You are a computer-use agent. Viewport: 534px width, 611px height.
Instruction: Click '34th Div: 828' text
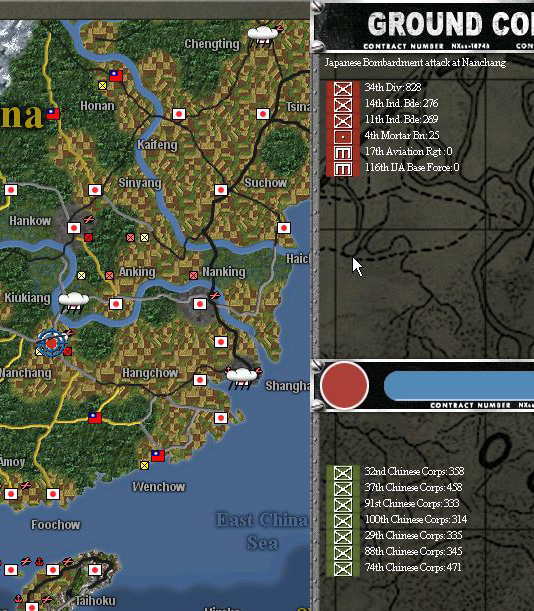click(x=393, y=87)
